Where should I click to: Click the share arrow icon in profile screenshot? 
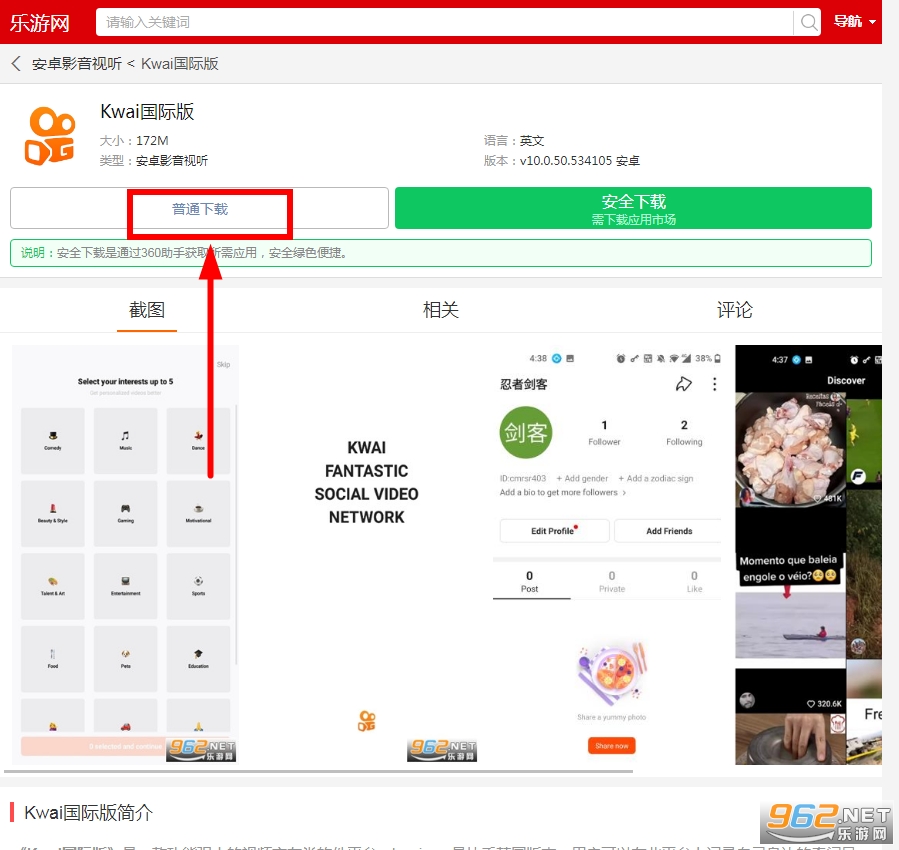pyautogui.click(x=684, y=384)
